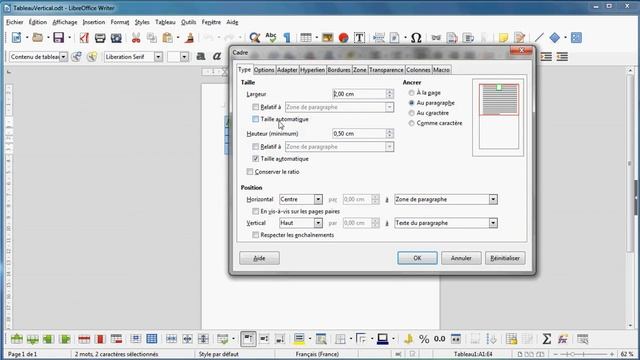Open a file with the folder icon
This screenshot has width=640, height=360.
pos(38,38)
